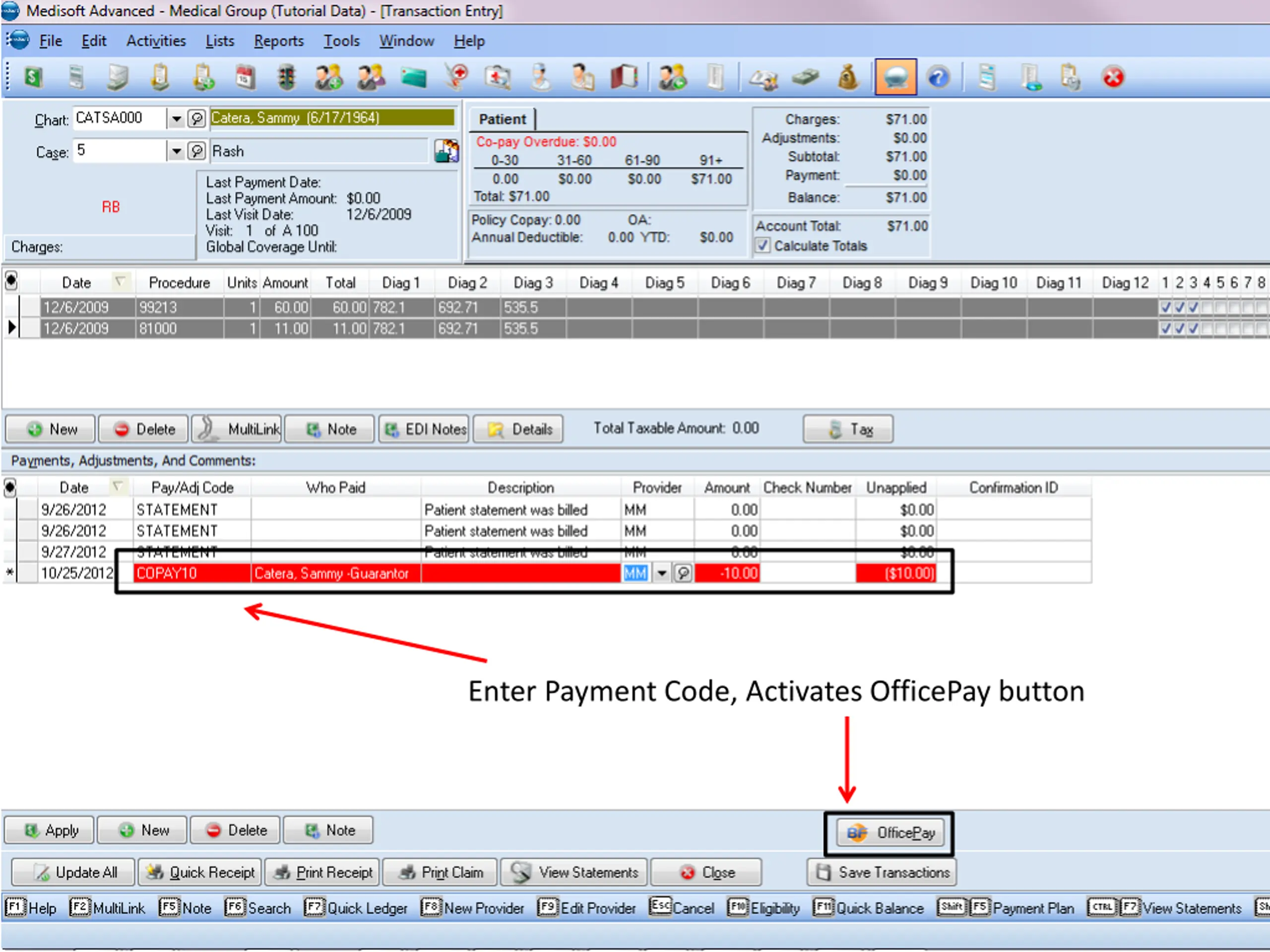Viewport: 1270px width, 952px height.
Task: Click the Print Claim button
Action: (441, 872)
